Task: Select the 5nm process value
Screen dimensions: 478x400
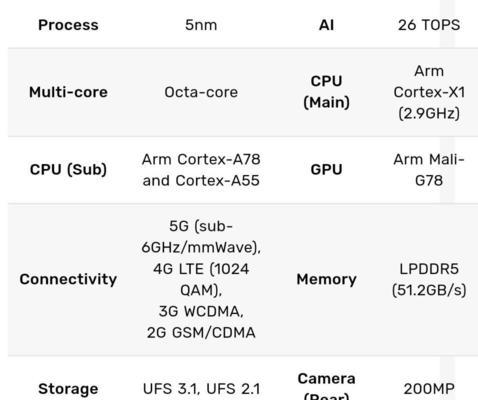Action: [201, 25]
